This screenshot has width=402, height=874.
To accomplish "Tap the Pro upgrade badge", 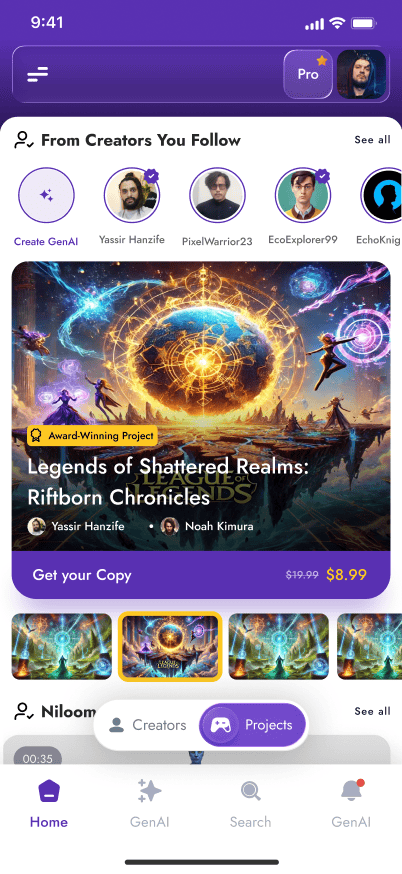I will (308, 74).
